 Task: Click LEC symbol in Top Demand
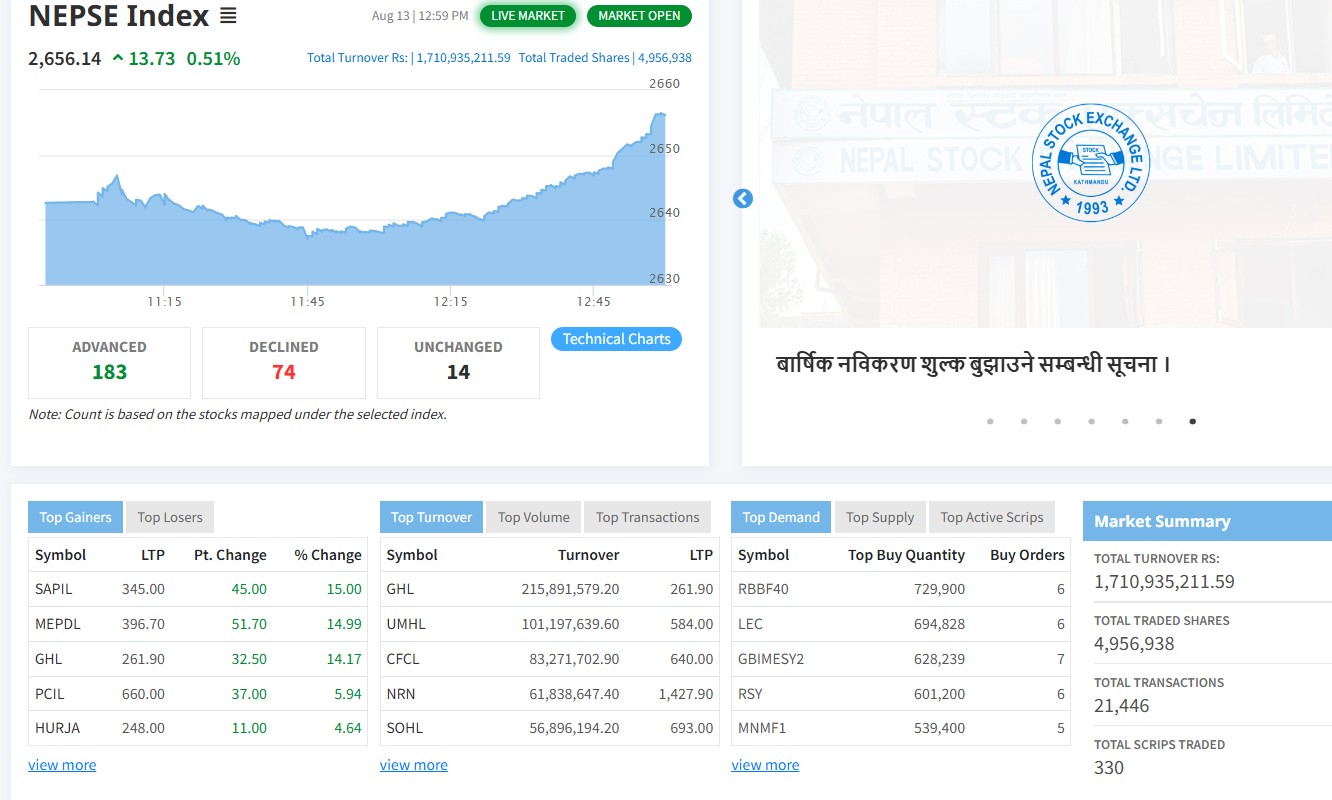tap(750, 624)
